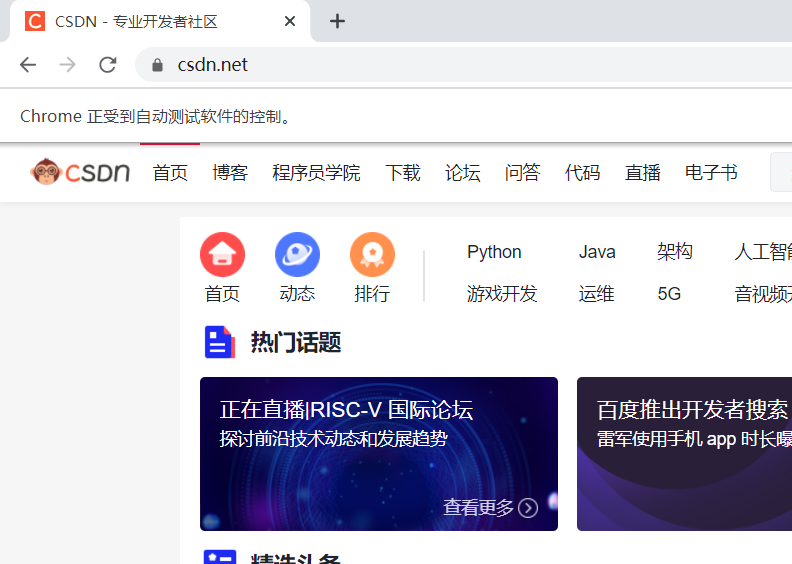Click the 动态 label under blue icon
Viewport: 792px width, 564px height.
tap(297, 294)
